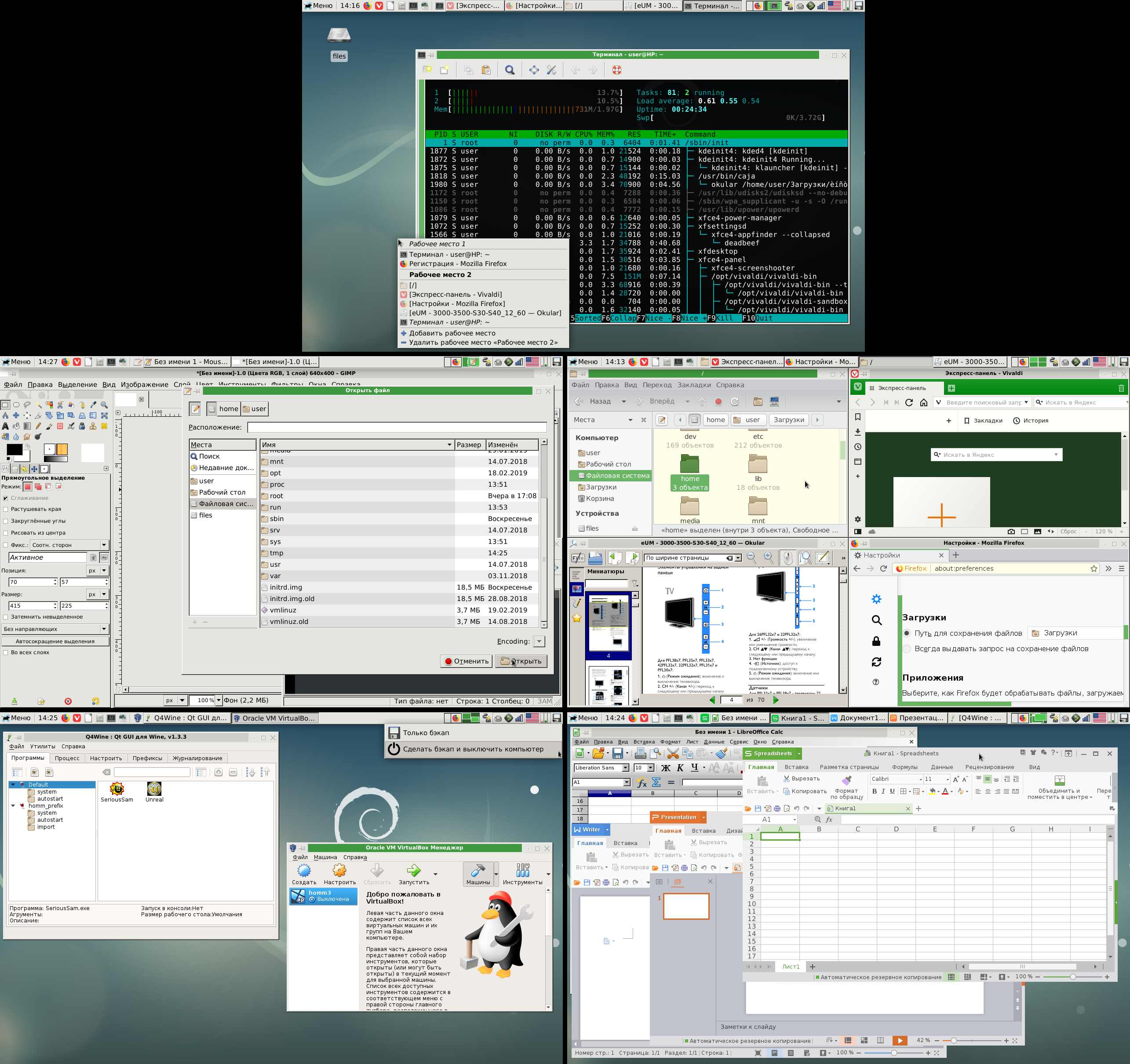Select Путь для сохранения файлов radio button

pos(907,633)
